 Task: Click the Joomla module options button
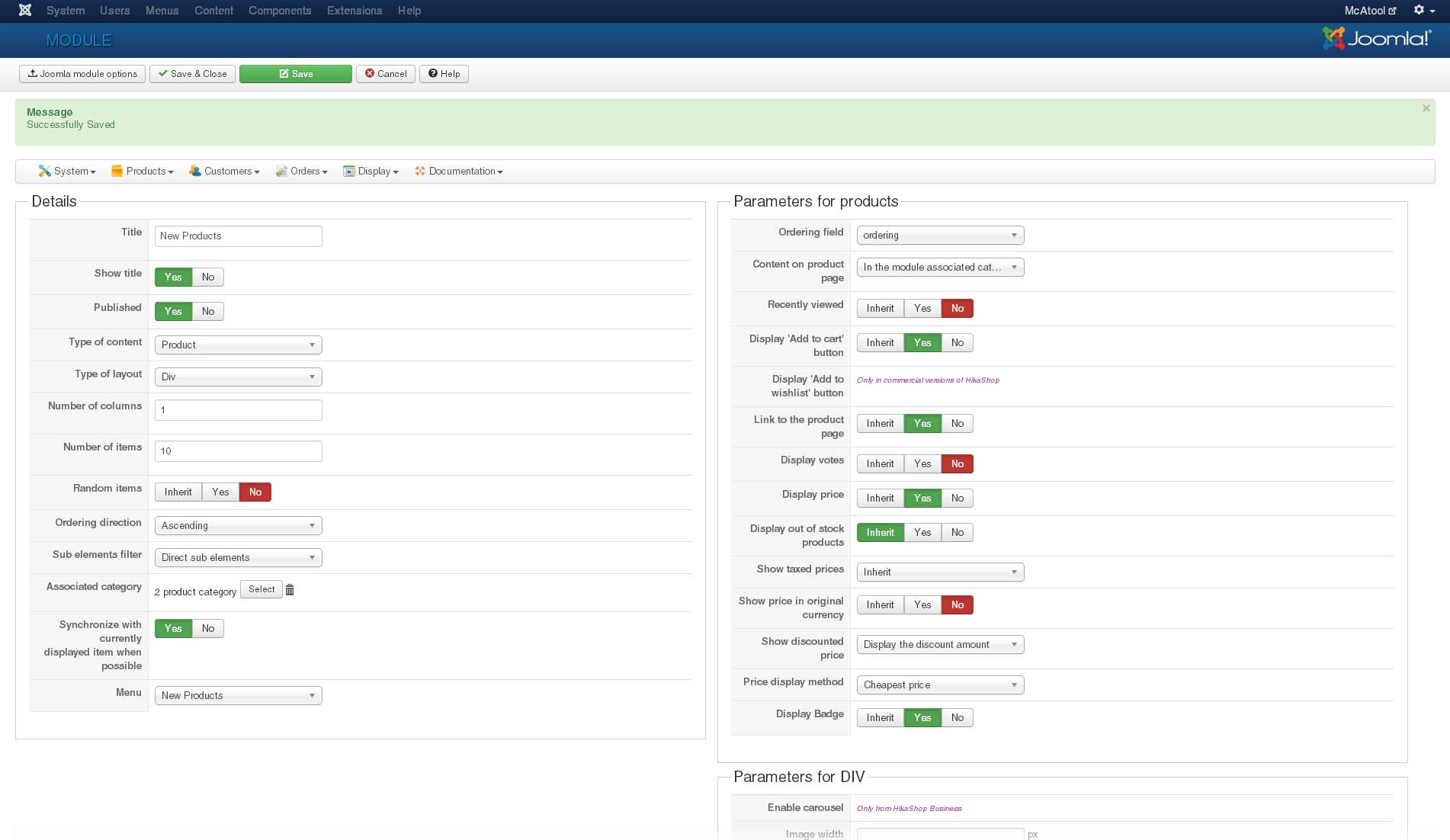pos(82,74)
